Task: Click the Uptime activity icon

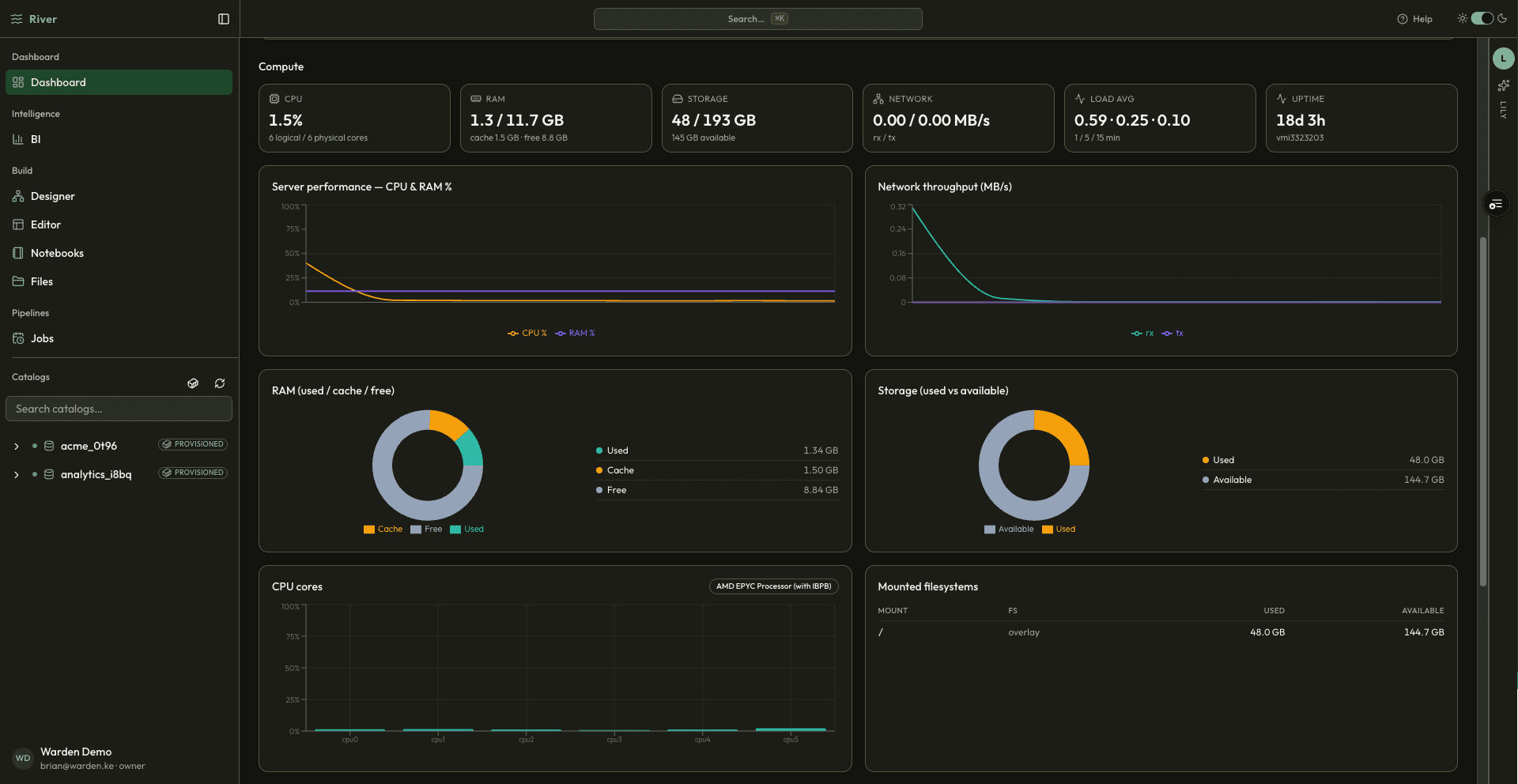Action: click(1282, 99)
